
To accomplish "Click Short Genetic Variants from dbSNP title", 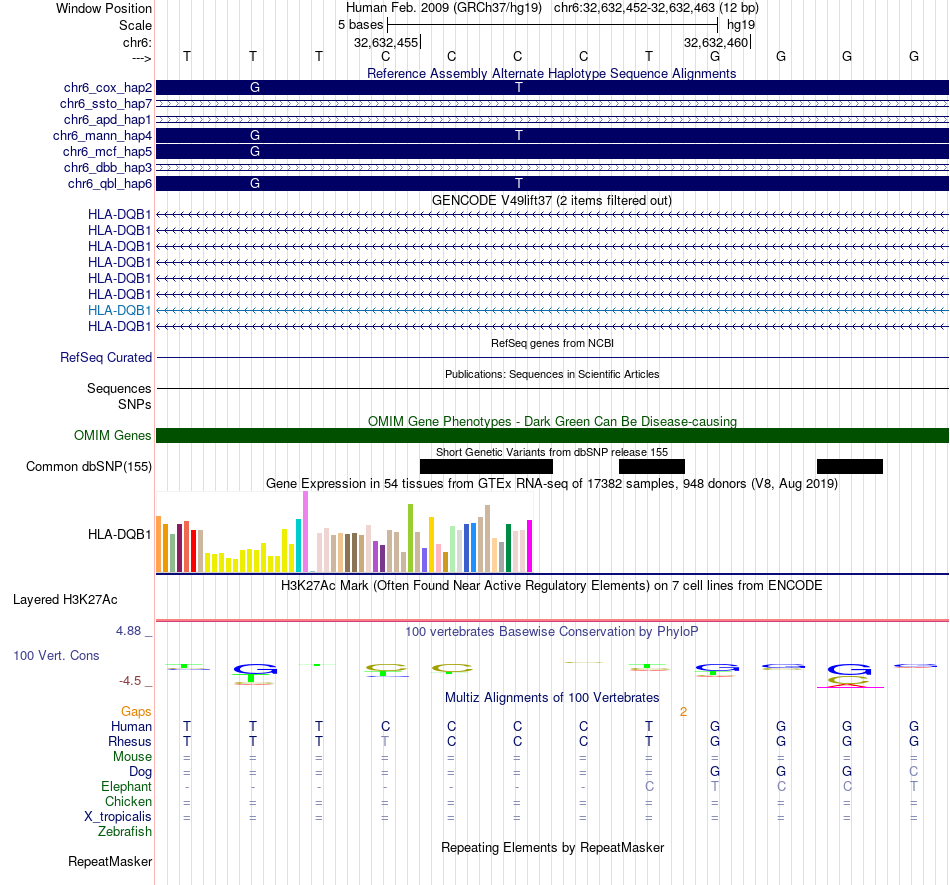I will point(552,452).
